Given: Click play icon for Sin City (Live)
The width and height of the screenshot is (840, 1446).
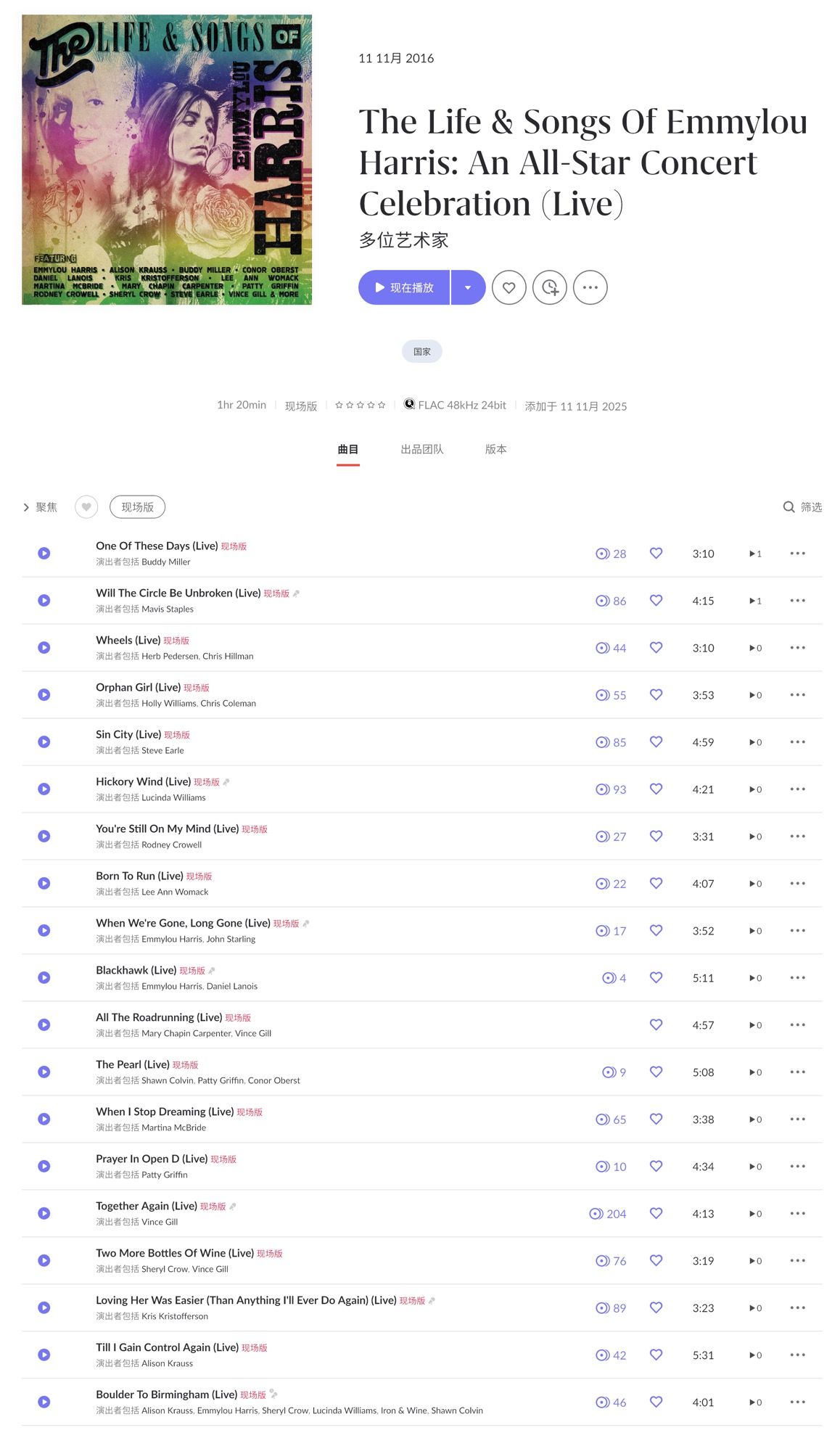Looking at the screenshot, I should click(x=44, y=742).
